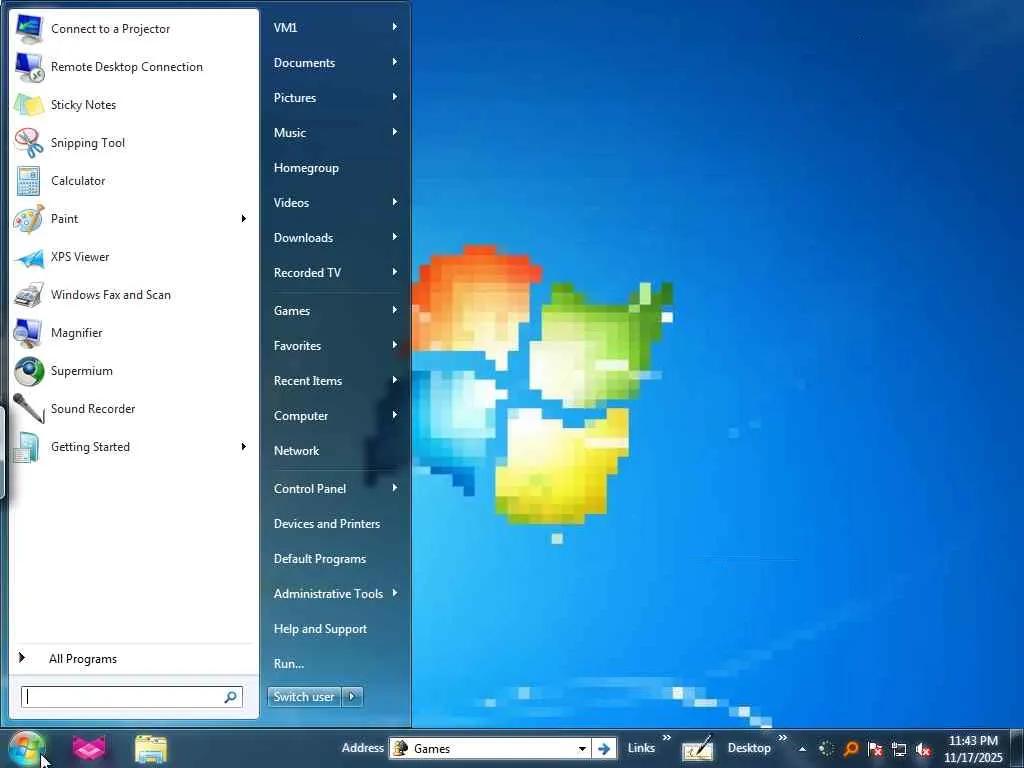The width and height of the screenshot is (1024, 768).
Task: Expand the Getting Started jump list arrow
Action: point(244,447)
